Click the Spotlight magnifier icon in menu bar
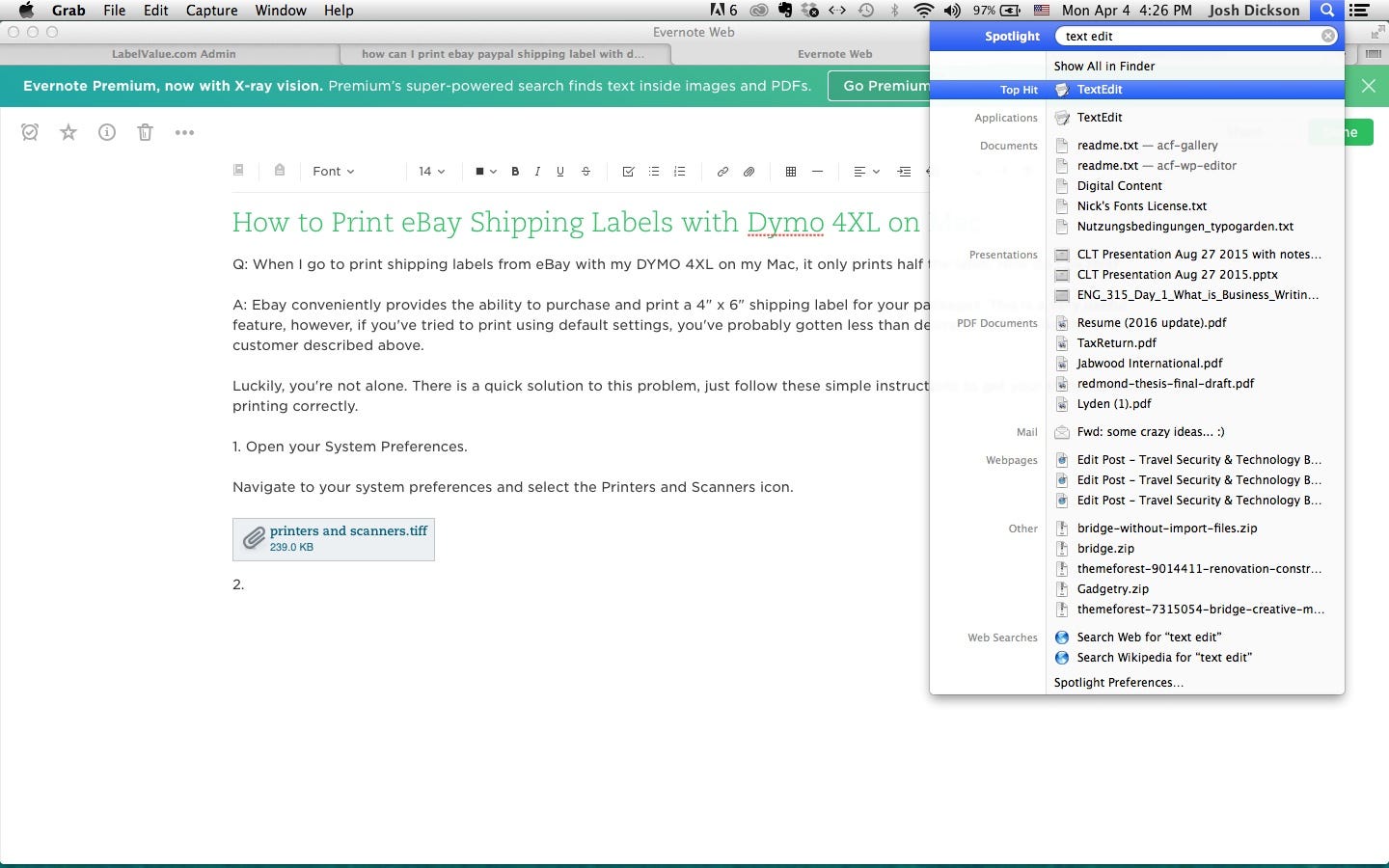The image size is (1389, 868). pos(1327,11)
